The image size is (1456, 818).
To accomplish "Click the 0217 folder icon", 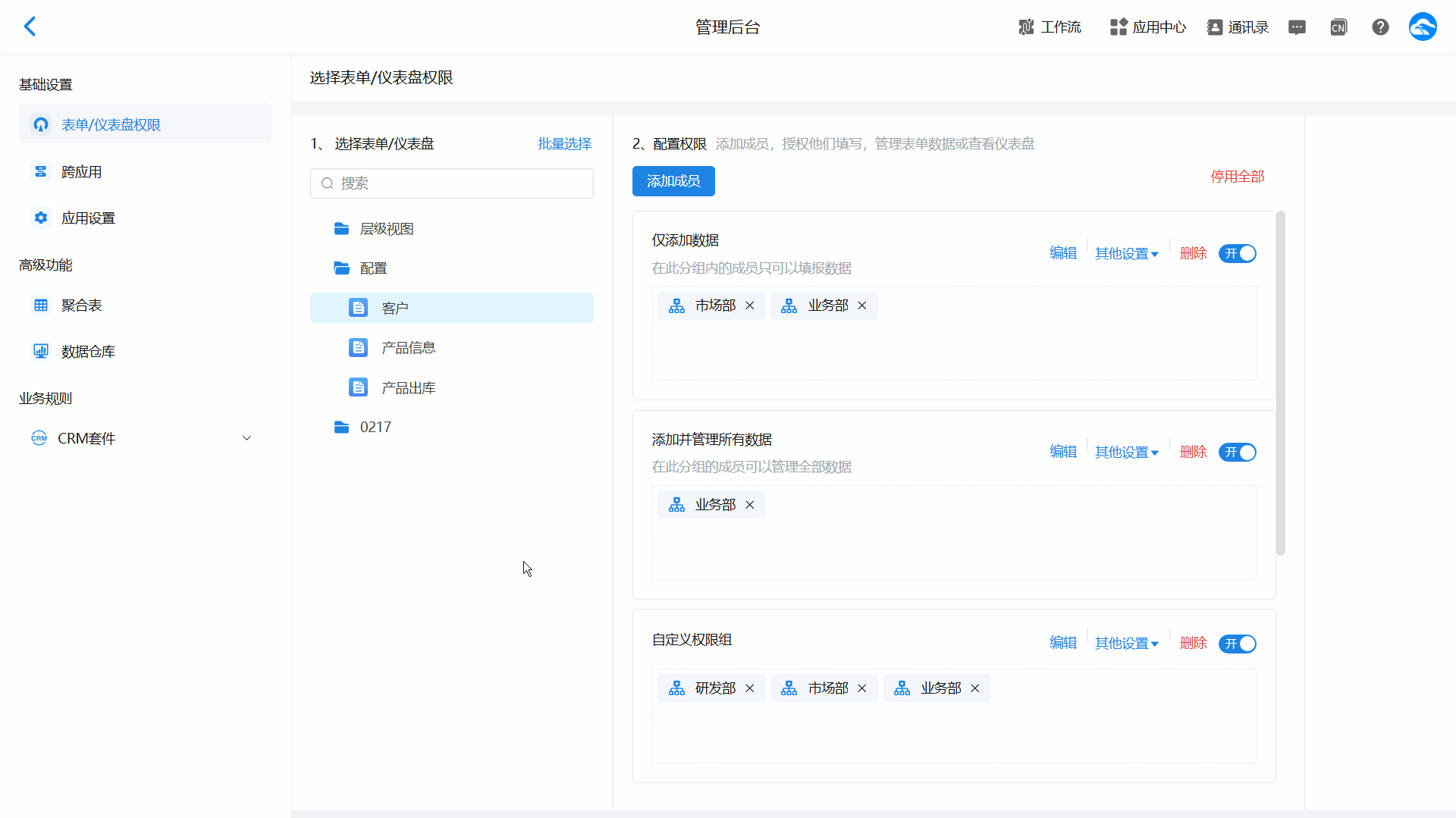I will pos(342,428).
